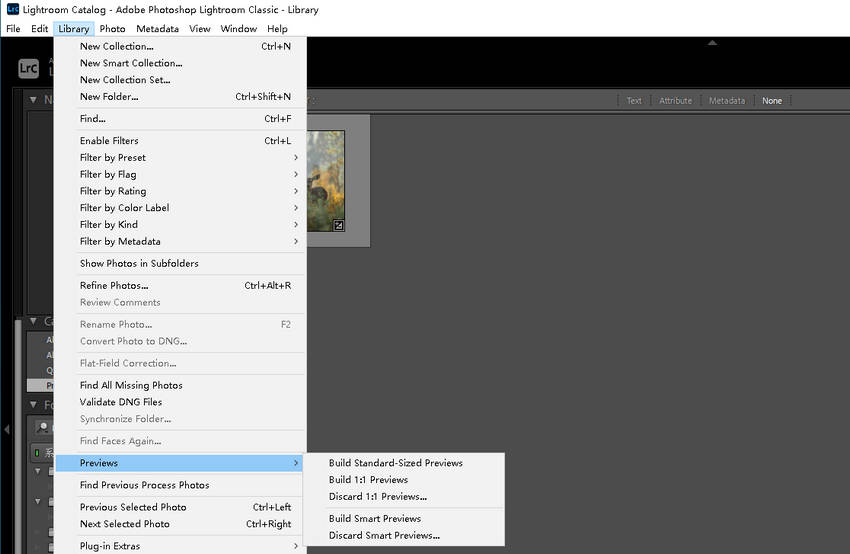Collapse the Folders panel triangle

(x=33, y=405)
